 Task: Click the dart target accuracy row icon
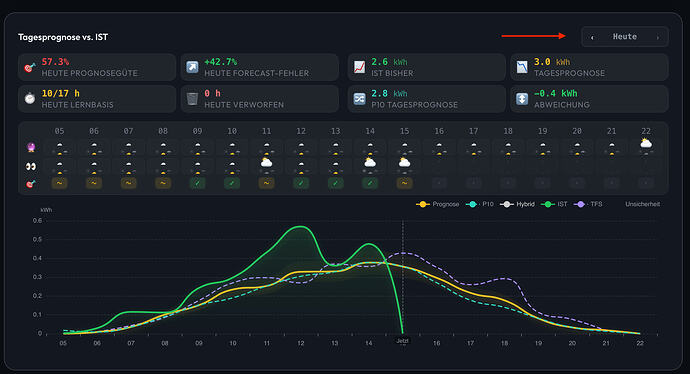[31, 183]
